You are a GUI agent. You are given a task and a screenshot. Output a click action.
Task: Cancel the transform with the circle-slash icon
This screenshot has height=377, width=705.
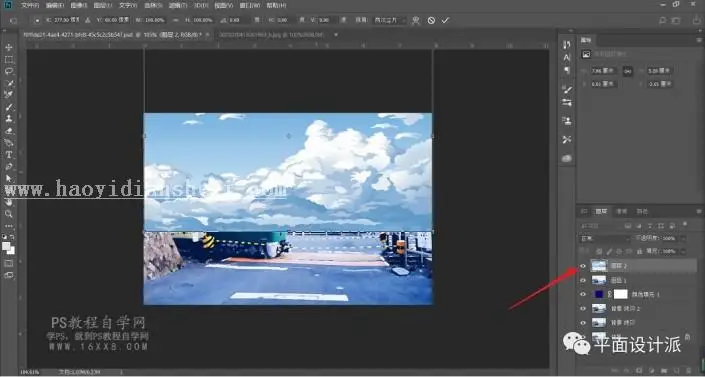click(431, 20)
